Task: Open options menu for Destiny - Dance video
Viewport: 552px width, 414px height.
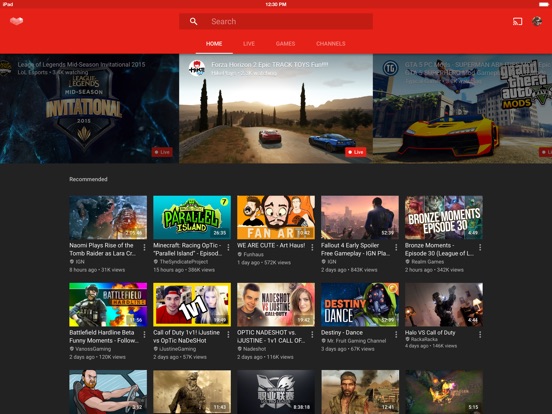Action: pyautogui.click(x=396, y=334)
